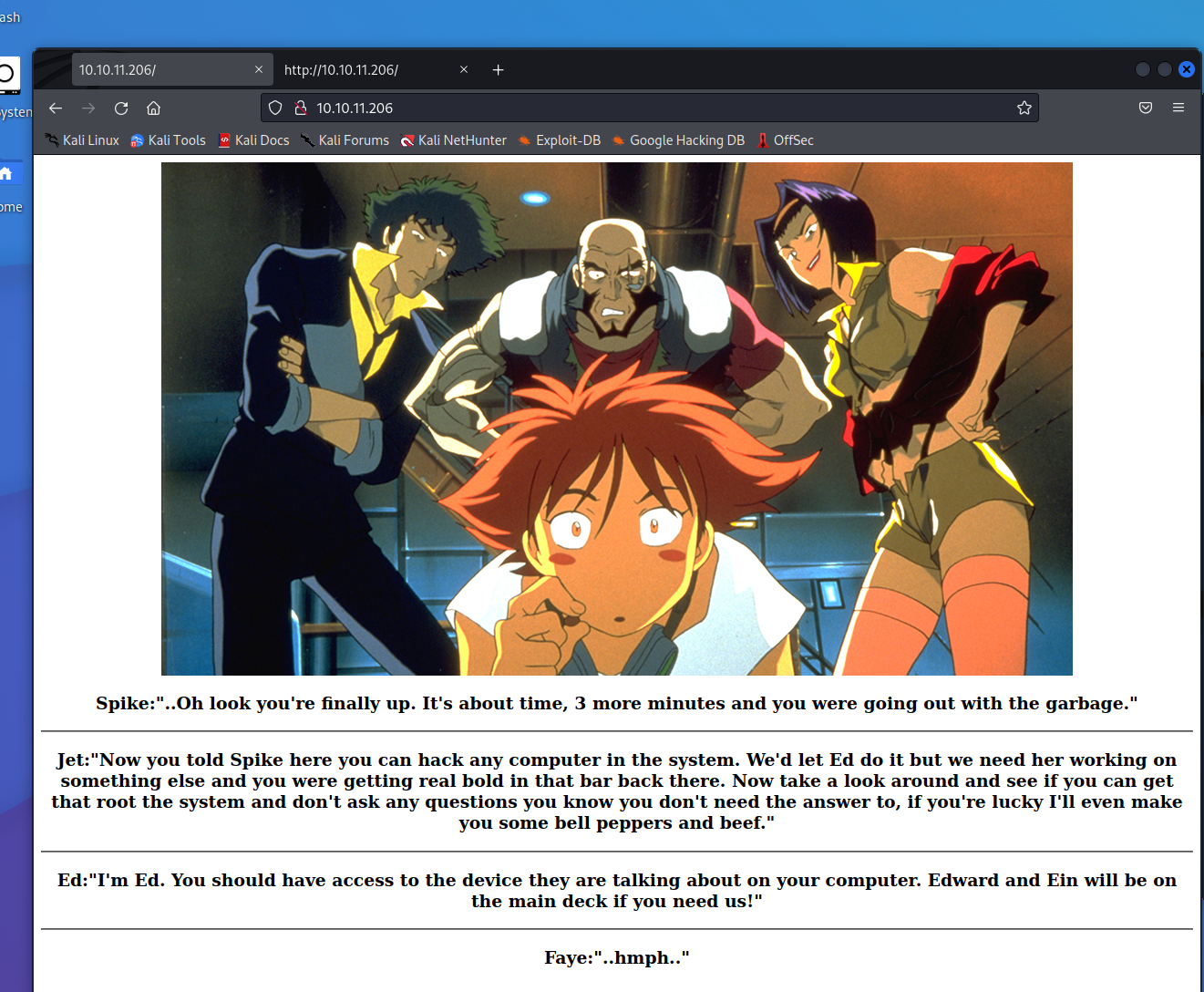
Task: Open the OffSec bookmark
Action: pos(785,140)
